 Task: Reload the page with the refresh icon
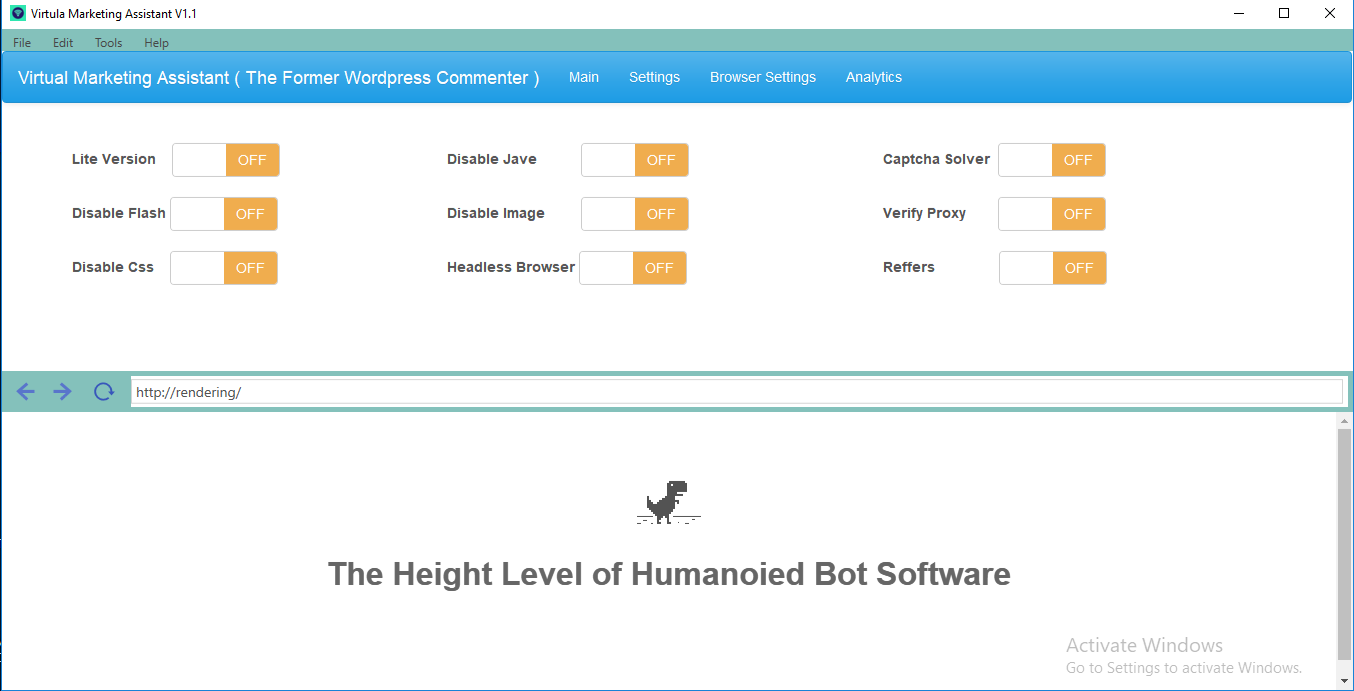point(103,391)
